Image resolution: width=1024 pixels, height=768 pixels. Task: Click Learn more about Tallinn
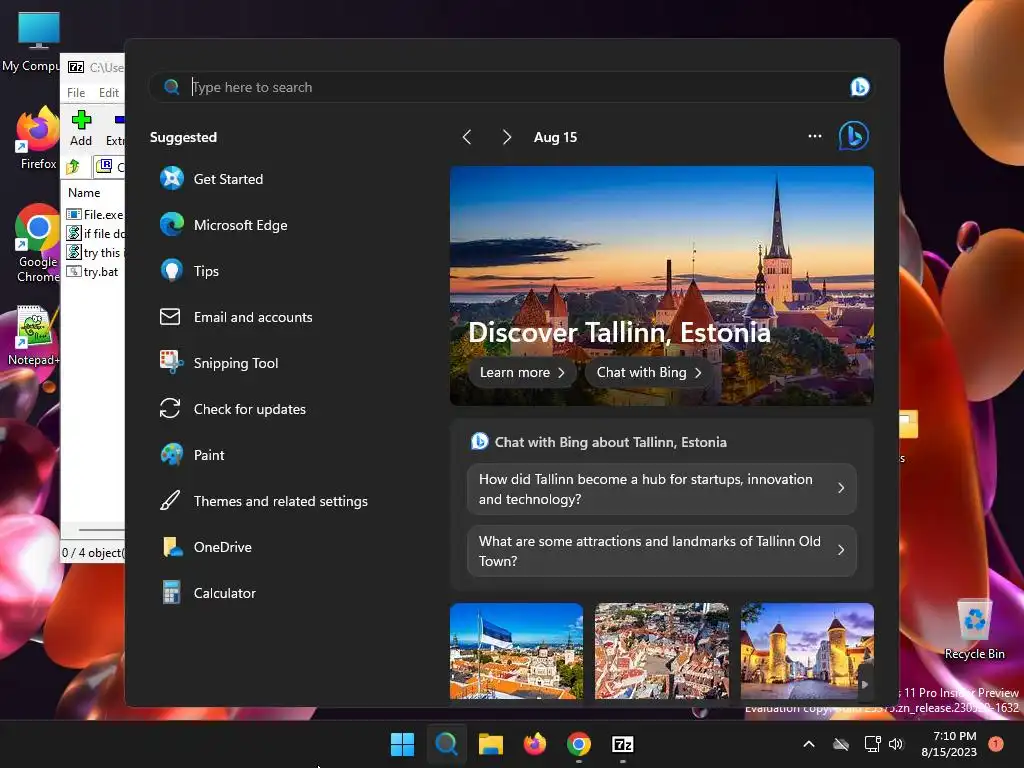(522, 372)
